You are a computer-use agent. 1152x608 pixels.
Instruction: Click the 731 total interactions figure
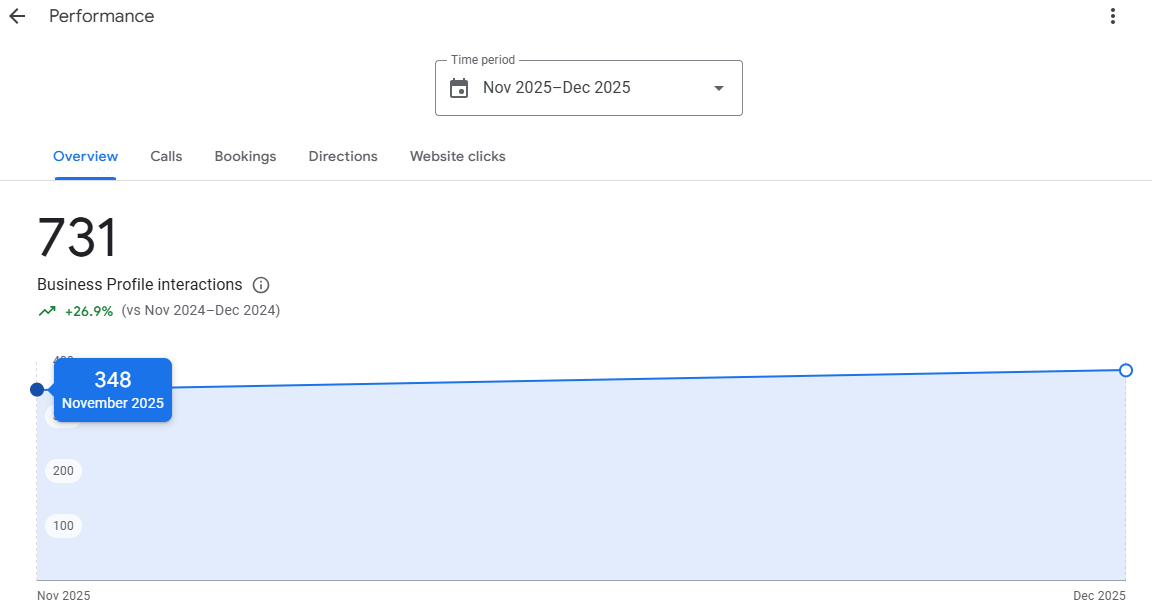[78, 239]
